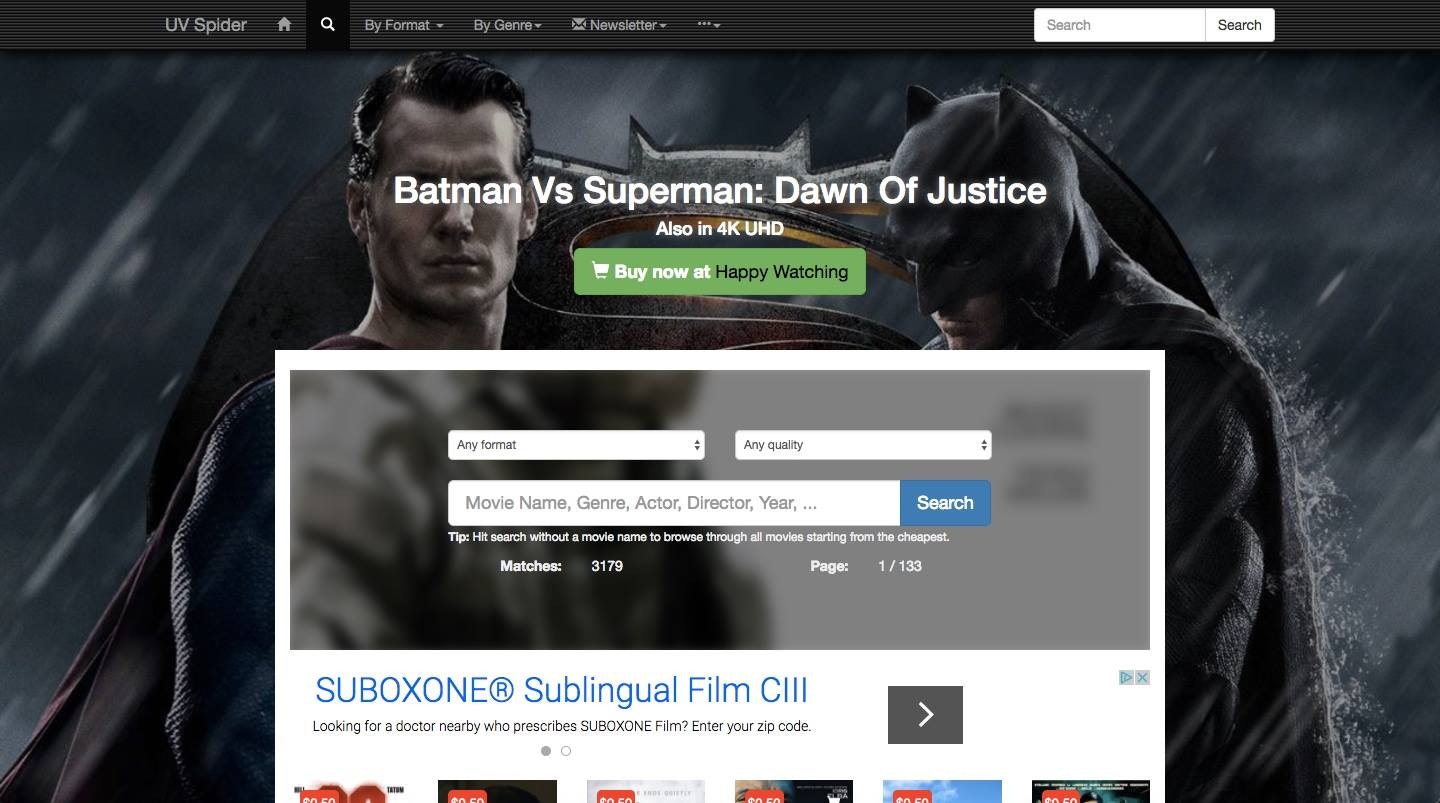Viewport: 1440px width, 803px height.
Task: Click Buy now at Happy Watching button
Action: click(720, 271)
